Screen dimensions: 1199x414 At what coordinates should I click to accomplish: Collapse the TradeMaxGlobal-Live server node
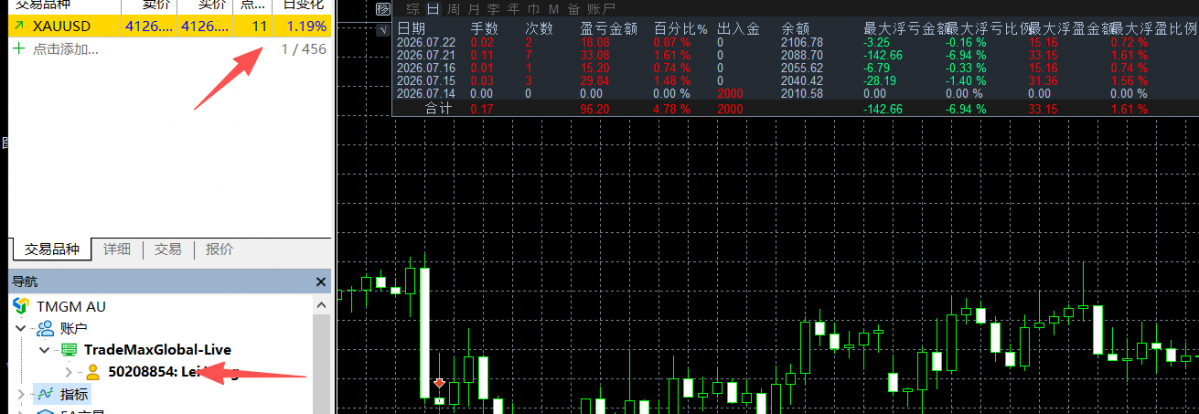[45, 350]
